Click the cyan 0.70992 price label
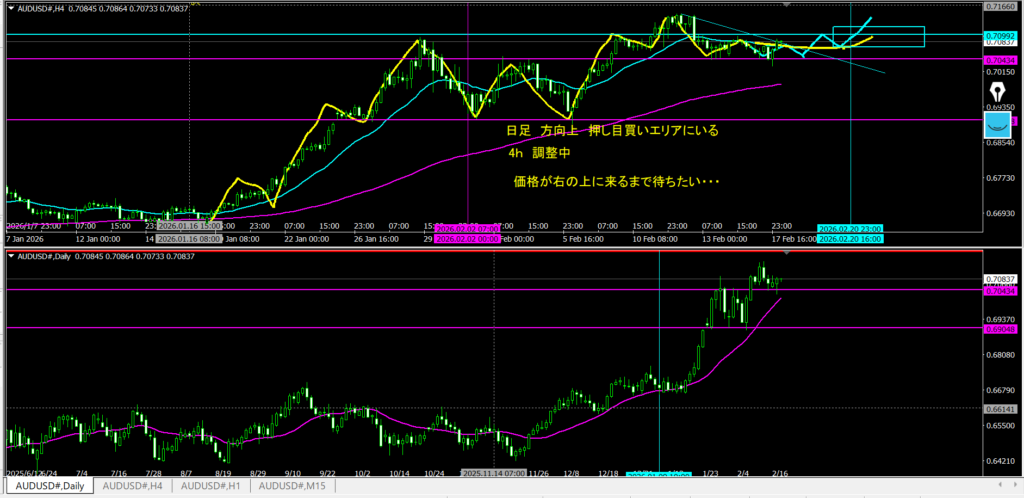 1000,34
